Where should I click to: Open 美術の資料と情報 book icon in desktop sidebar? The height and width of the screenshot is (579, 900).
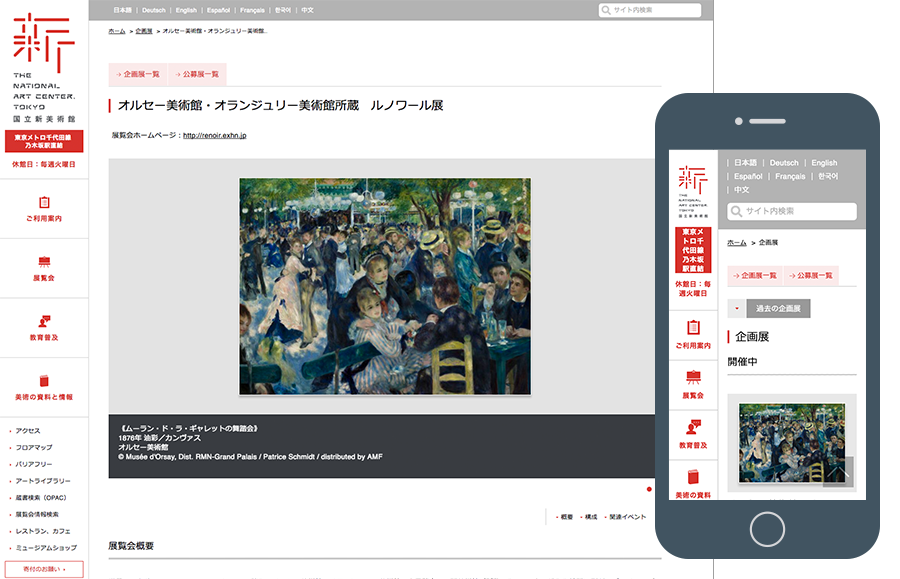44,381
